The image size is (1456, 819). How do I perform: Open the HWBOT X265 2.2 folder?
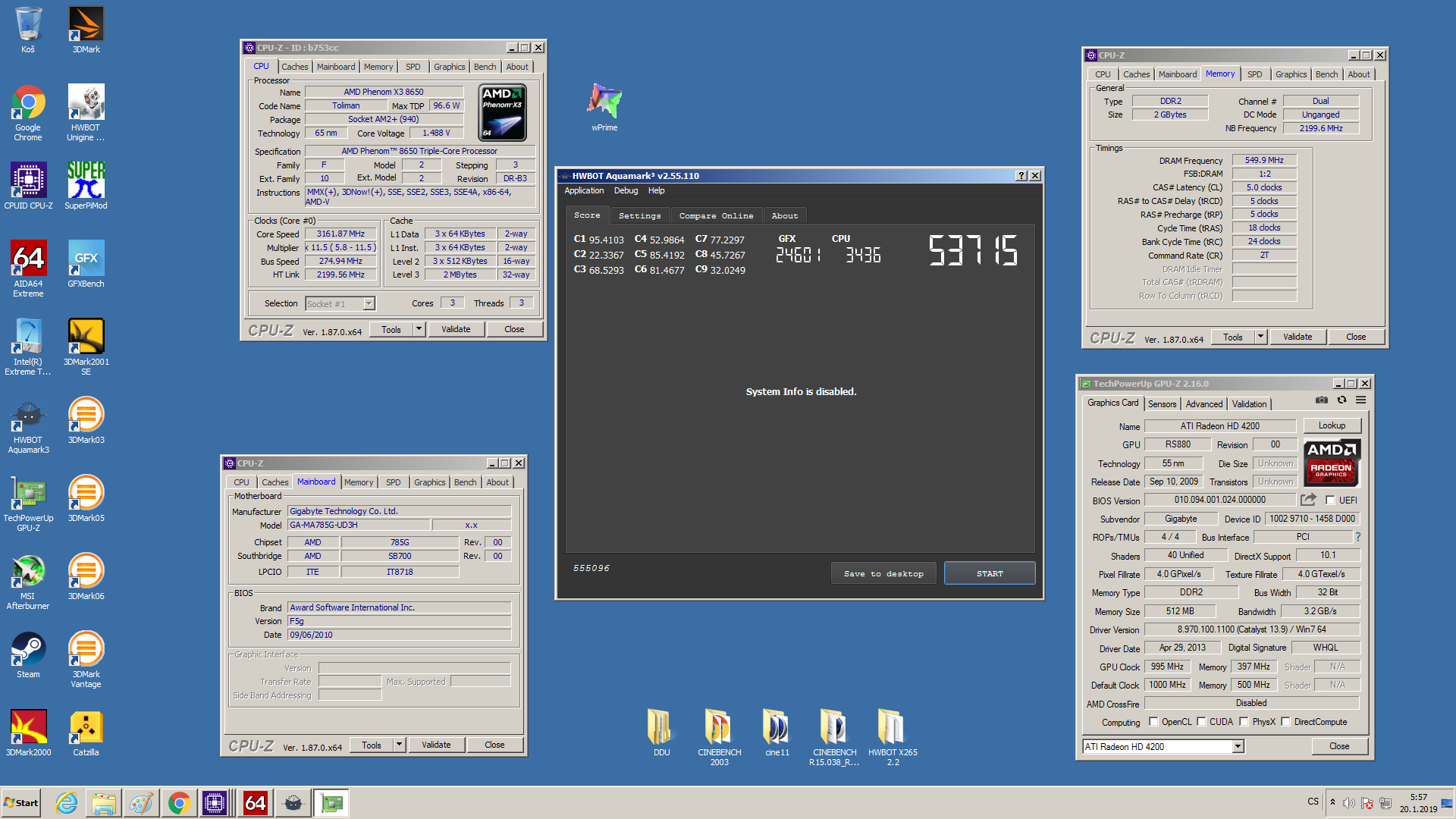(x=893, y=738)
